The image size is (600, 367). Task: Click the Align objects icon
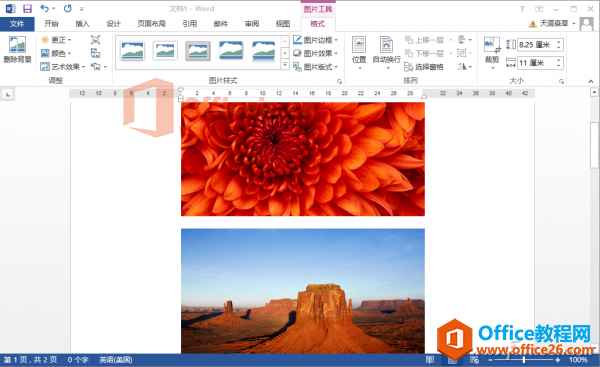[x=465, y=40]
